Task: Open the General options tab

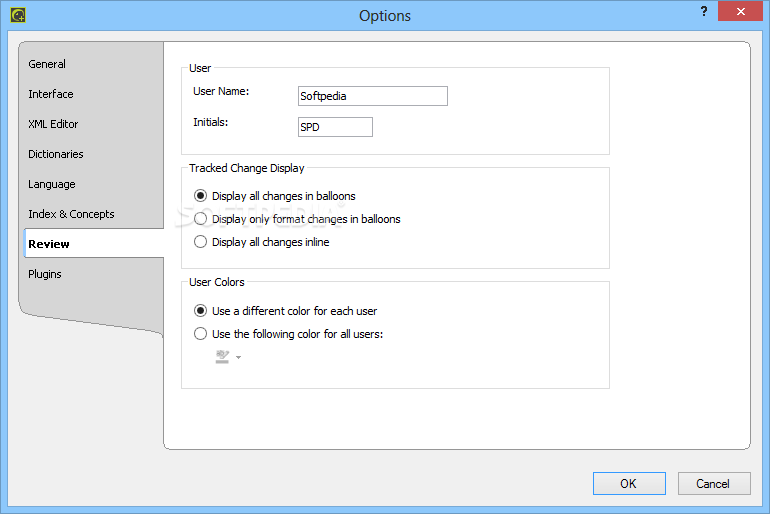Action: pos(47,64)
